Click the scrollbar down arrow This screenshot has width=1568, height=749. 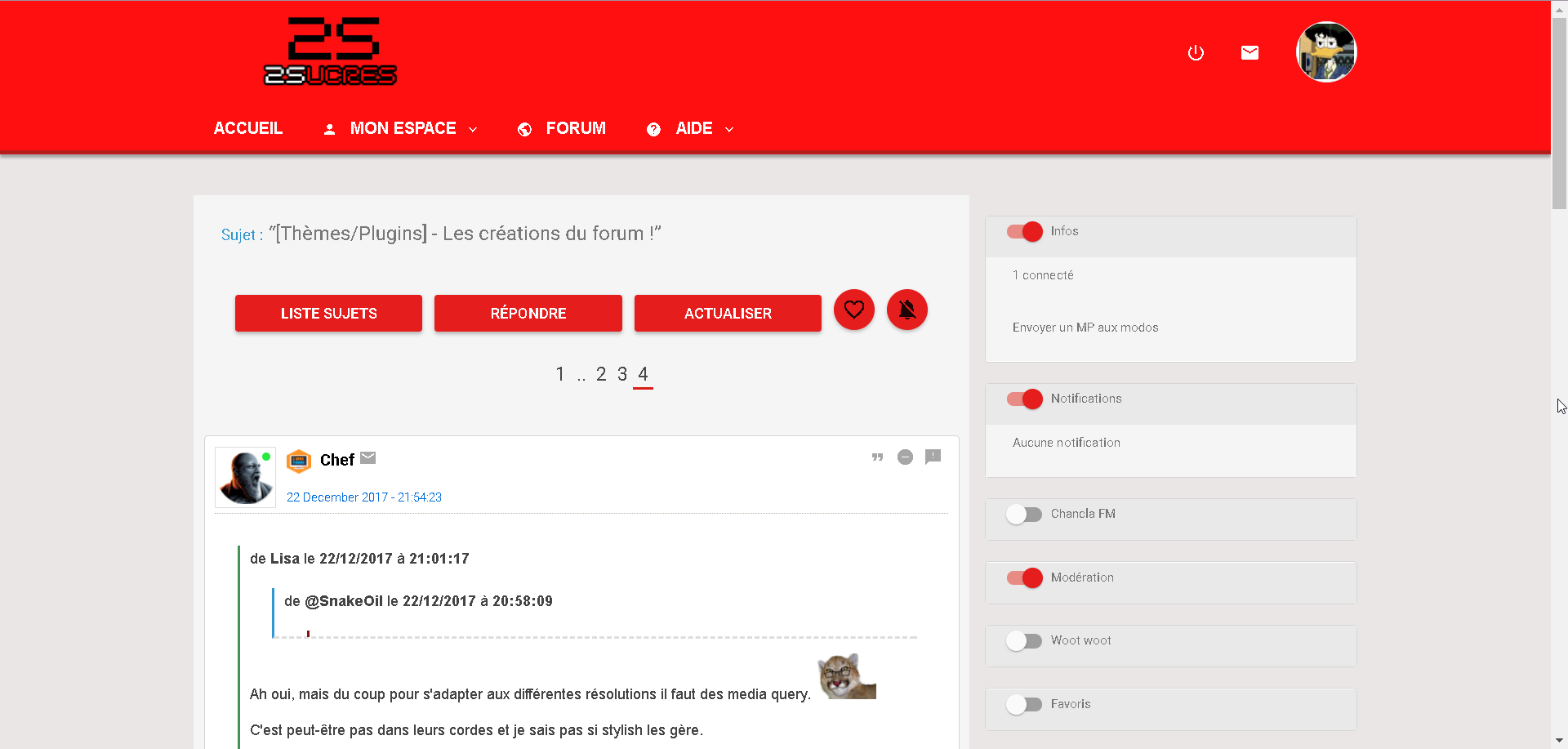click(1559, 741)
